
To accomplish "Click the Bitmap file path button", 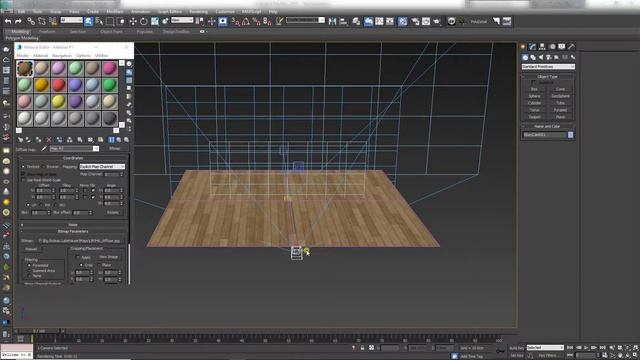I will 80,241.
